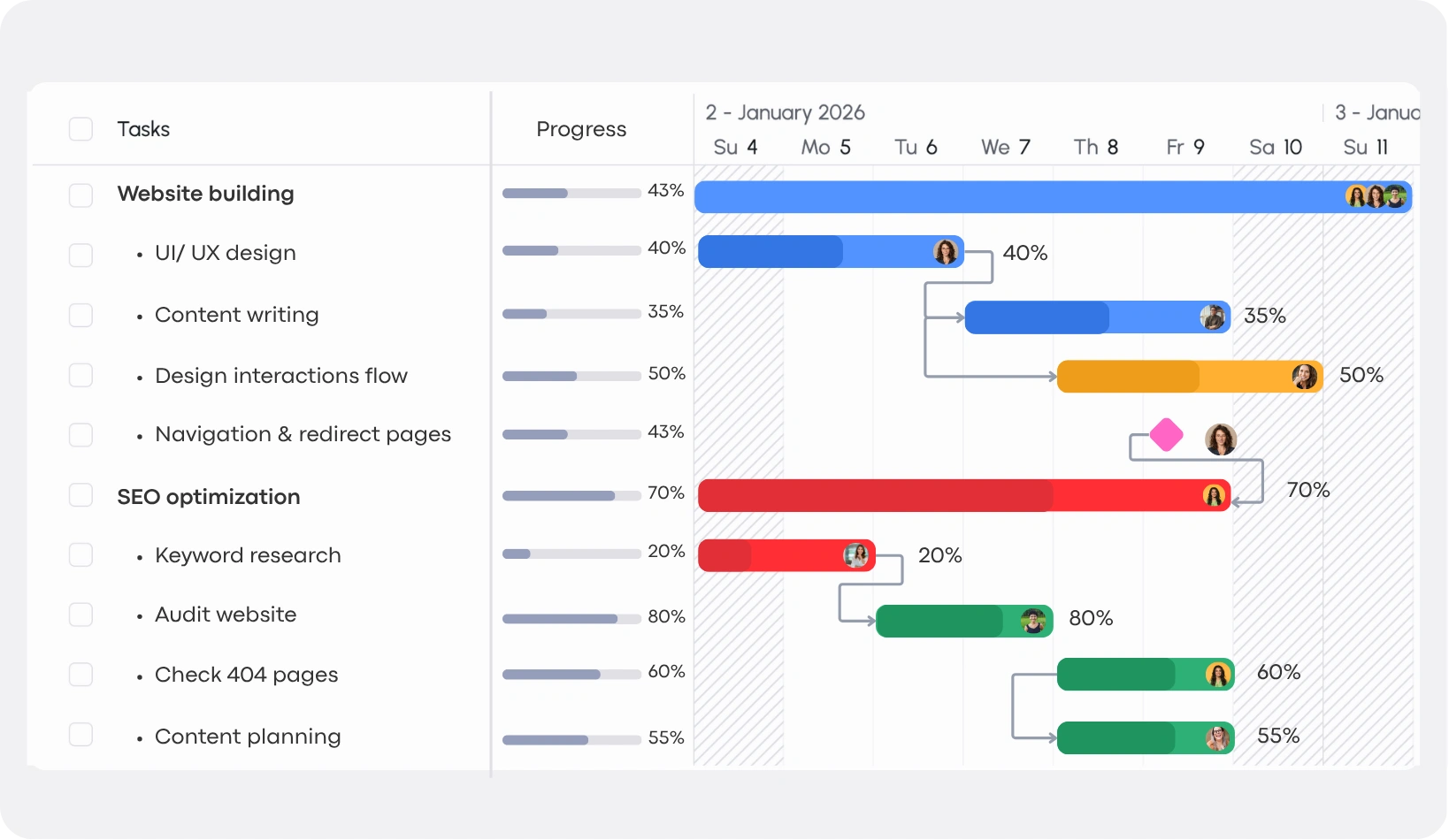
Task: Click Content writing progress bar at 35%
Action: pos(571,314)
